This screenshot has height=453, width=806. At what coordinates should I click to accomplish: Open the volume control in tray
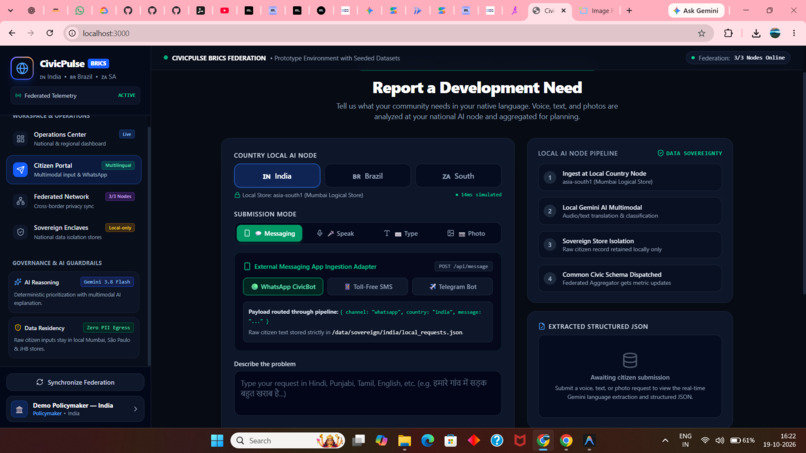[720, 441]
